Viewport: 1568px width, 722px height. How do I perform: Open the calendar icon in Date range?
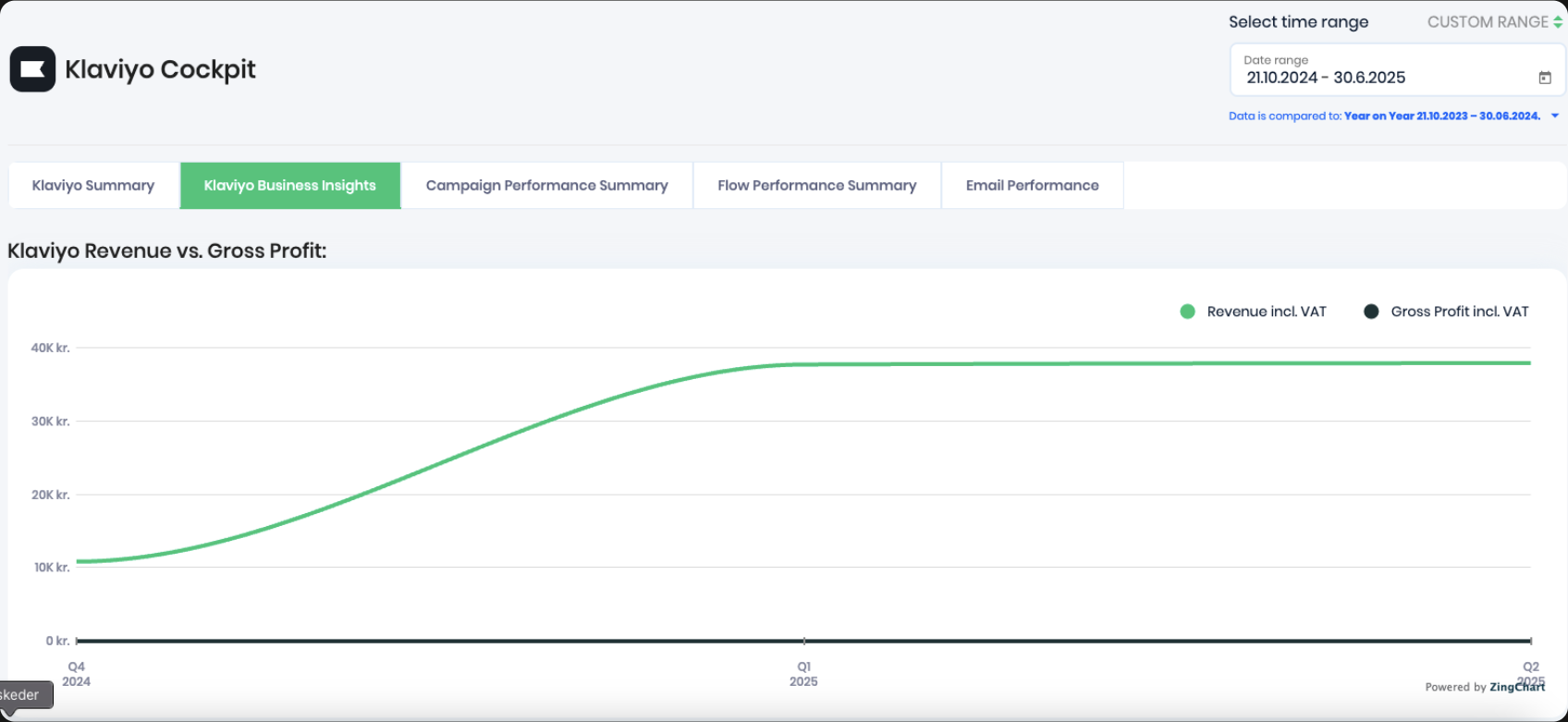click(x=1544, y=78)
